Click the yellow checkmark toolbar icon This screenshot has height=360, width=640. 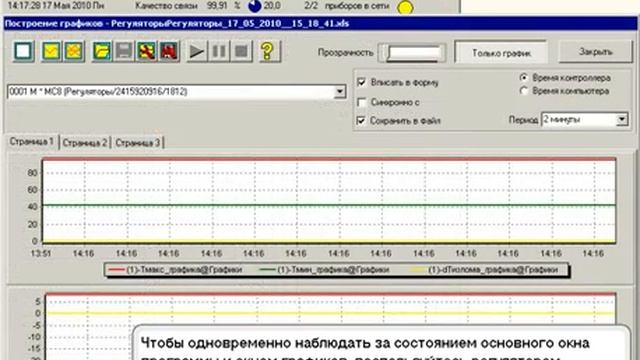coord(51,51)
